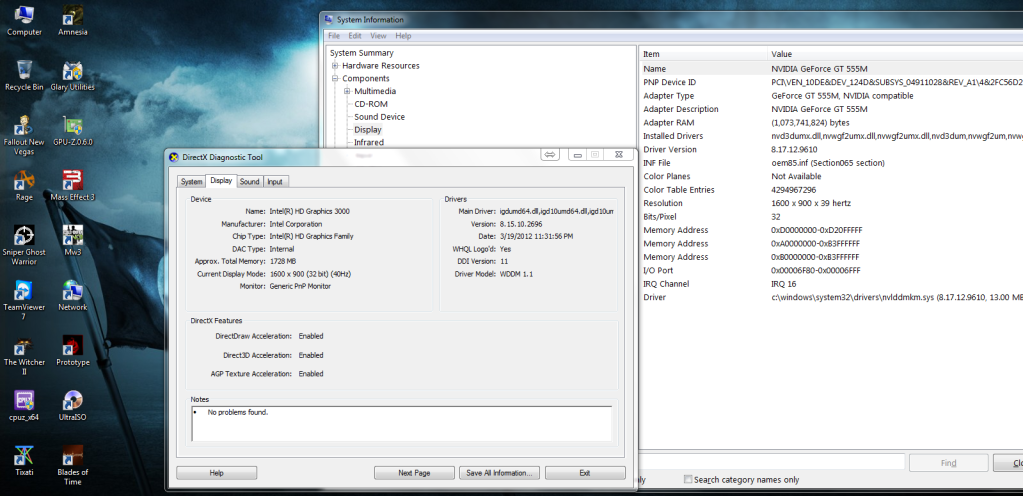The width and height of the screenshot is (1023, 496).
Task: Select the Bits/Pixel 32 row
Action: (x=831, y=217)
